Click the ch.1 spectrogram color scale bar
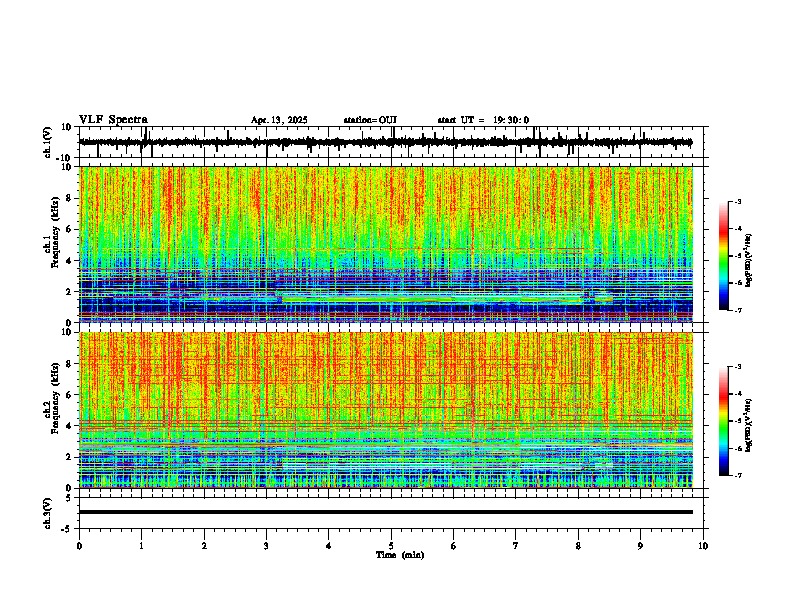 (724, 256)
